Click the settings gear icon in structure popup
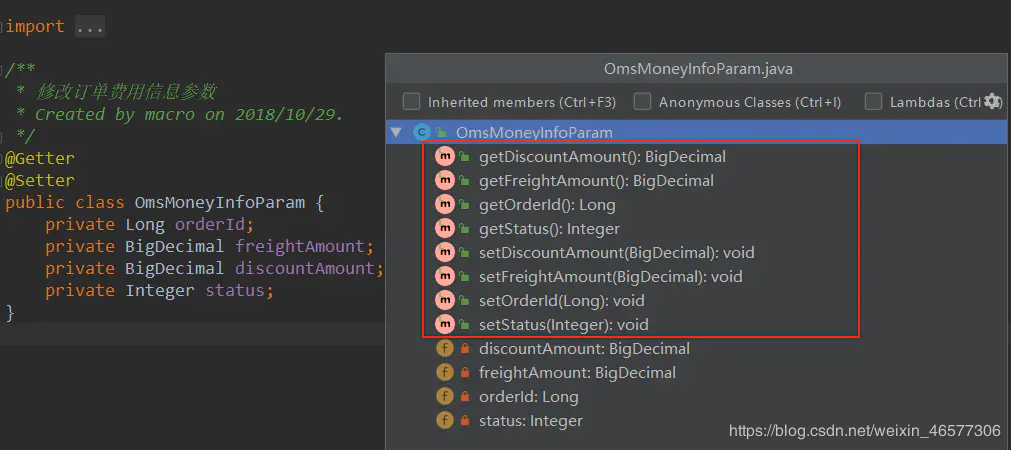This screenshot has width=1011, height=450. 993,101
